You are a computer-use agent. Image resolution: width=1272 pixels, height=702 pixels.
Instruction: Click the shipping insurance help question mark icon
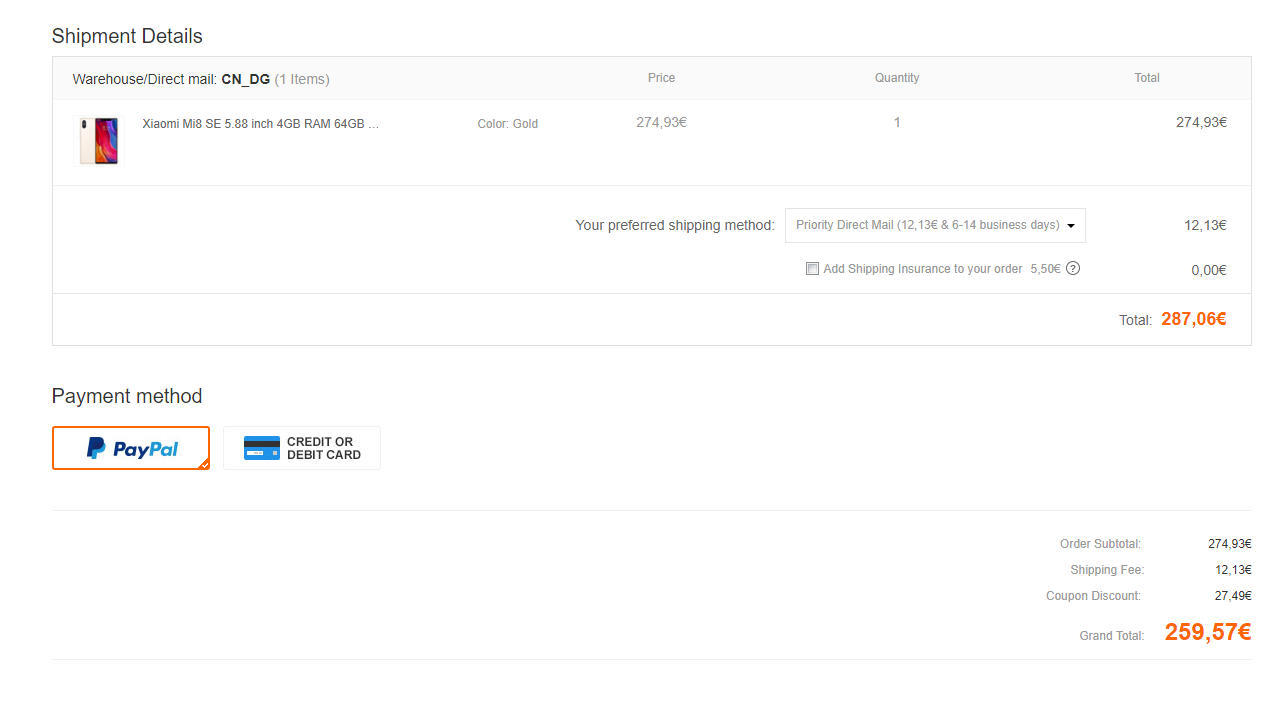point(1073,268)
